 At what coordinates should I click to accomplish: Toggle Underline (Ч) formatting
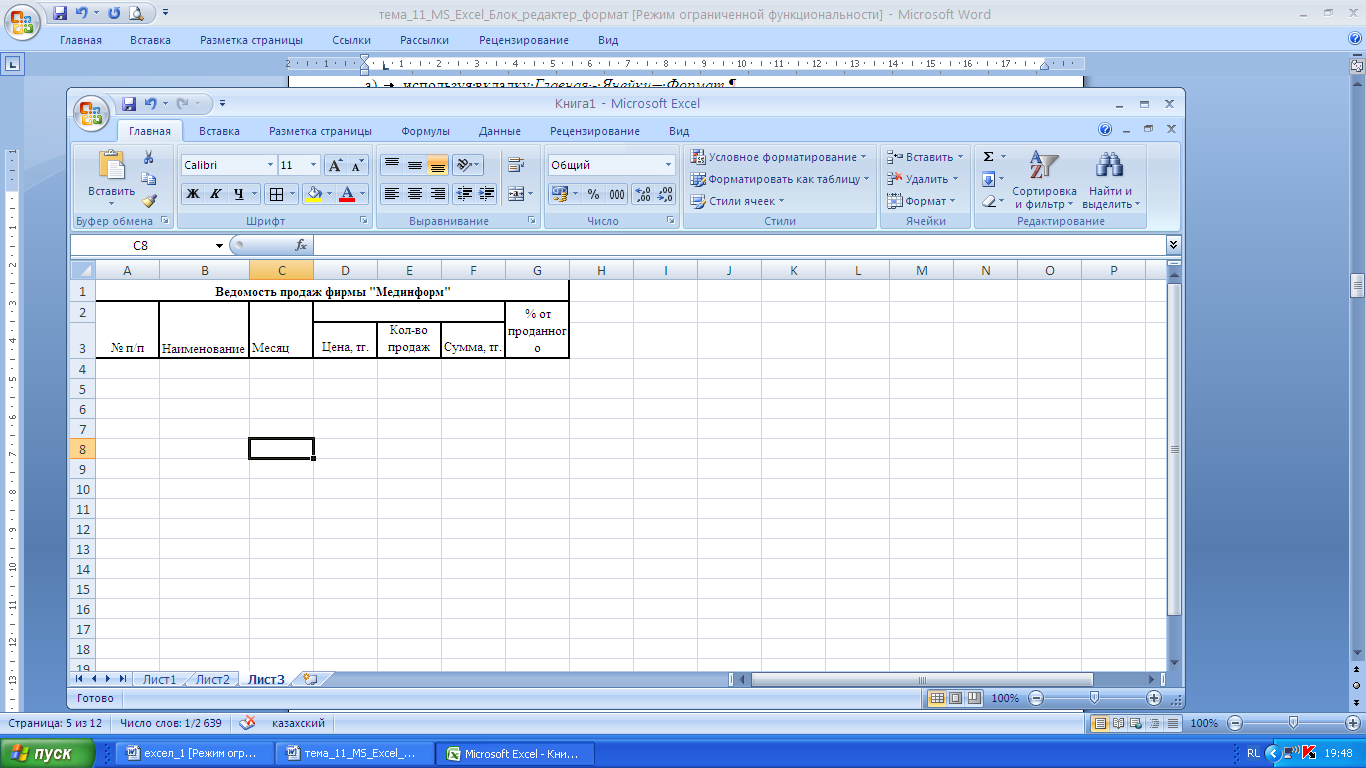(238, 194)
